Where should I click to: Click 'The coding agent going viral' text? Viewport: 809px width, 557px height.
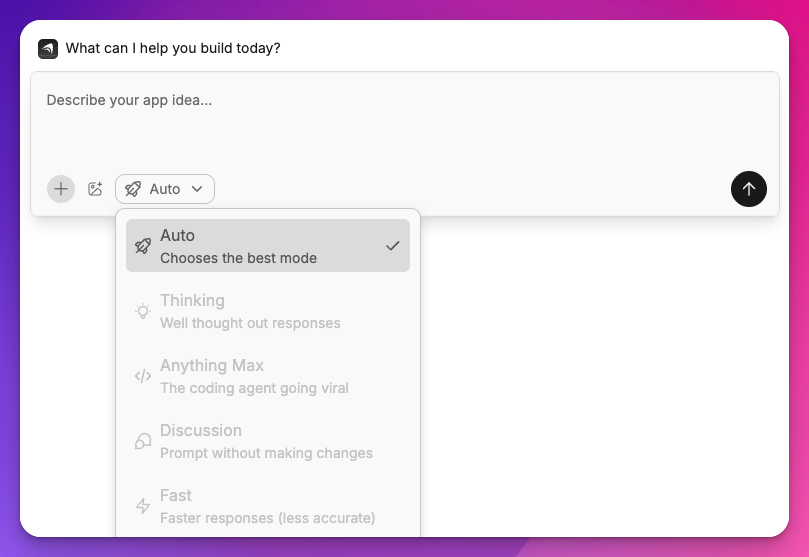[x=254, y=388]
